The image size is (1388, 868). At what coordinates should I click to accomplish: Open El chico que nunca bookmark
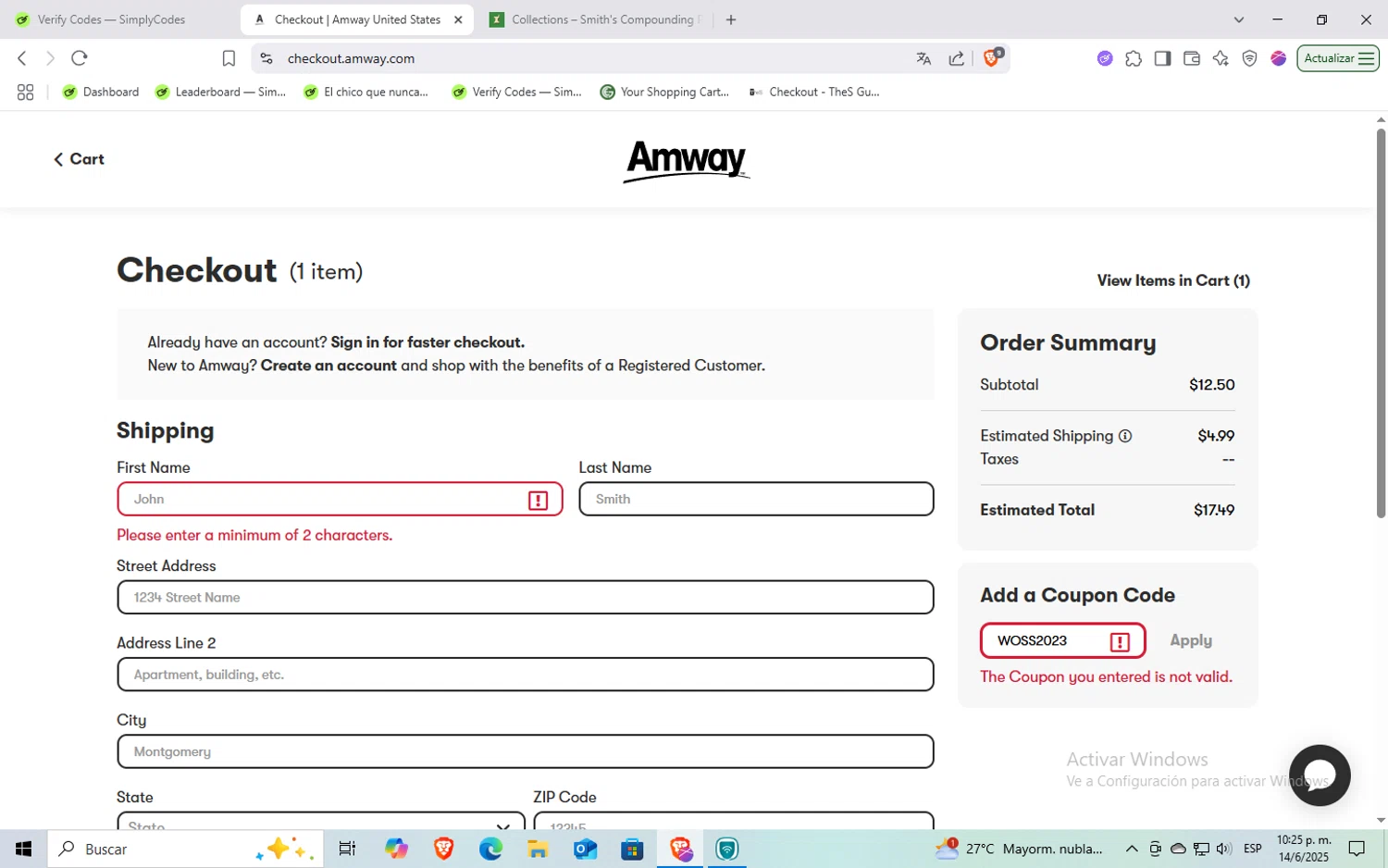(366, 92)
